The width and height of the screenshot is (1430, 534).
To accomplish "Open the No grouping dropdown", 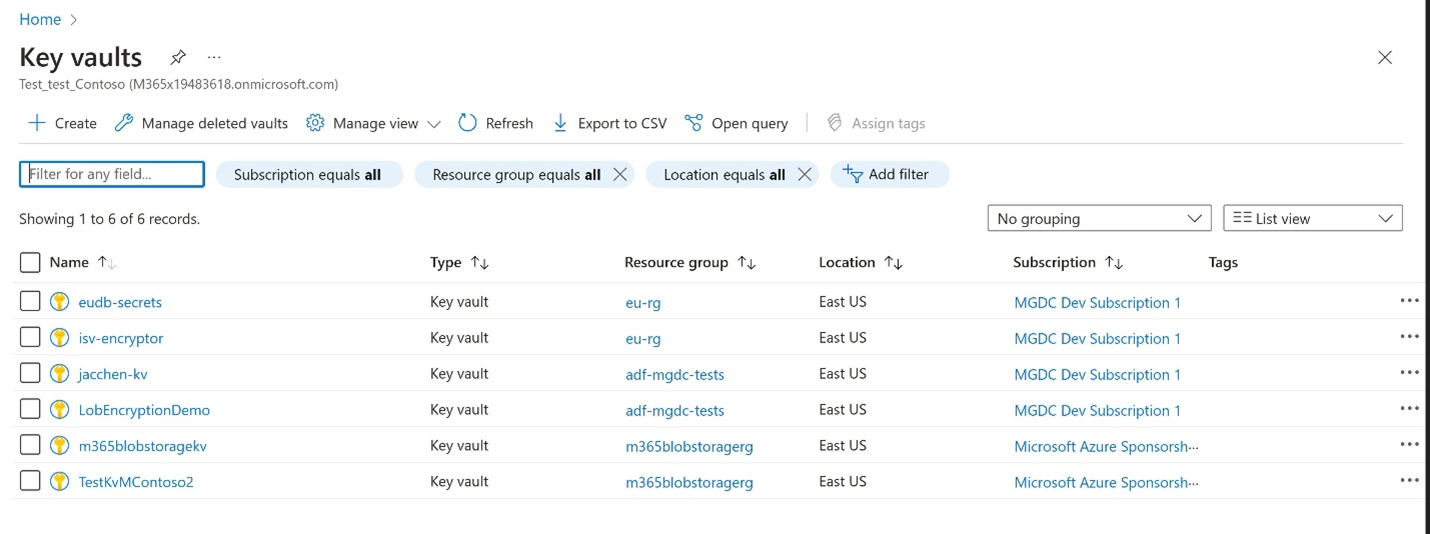I will (x=1099, y=218).
